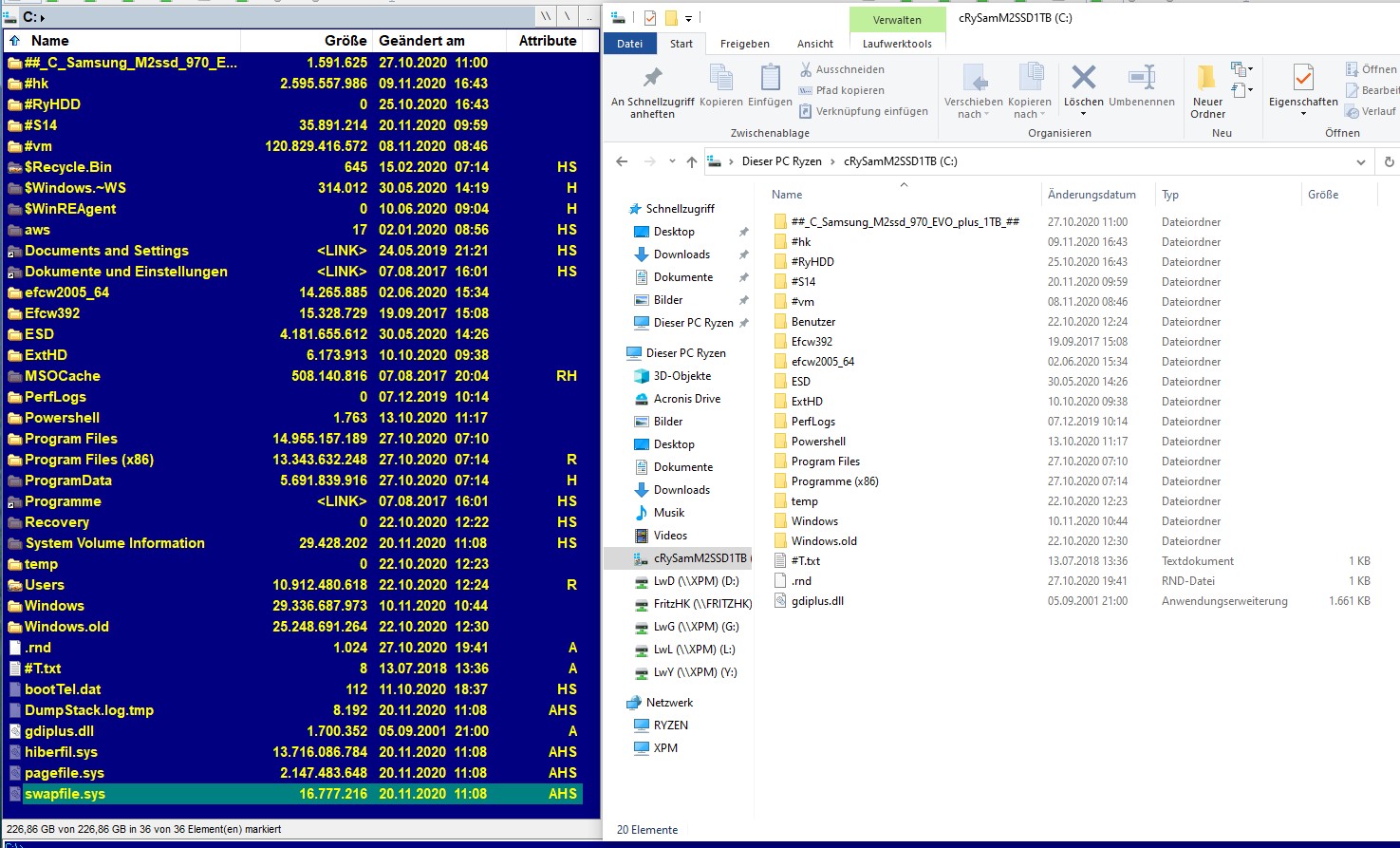Image resolution: width=1400 pixels, height=848 pixels.
Task: Switch to the Ansicht ribbon tab
Action: [815, 44]
